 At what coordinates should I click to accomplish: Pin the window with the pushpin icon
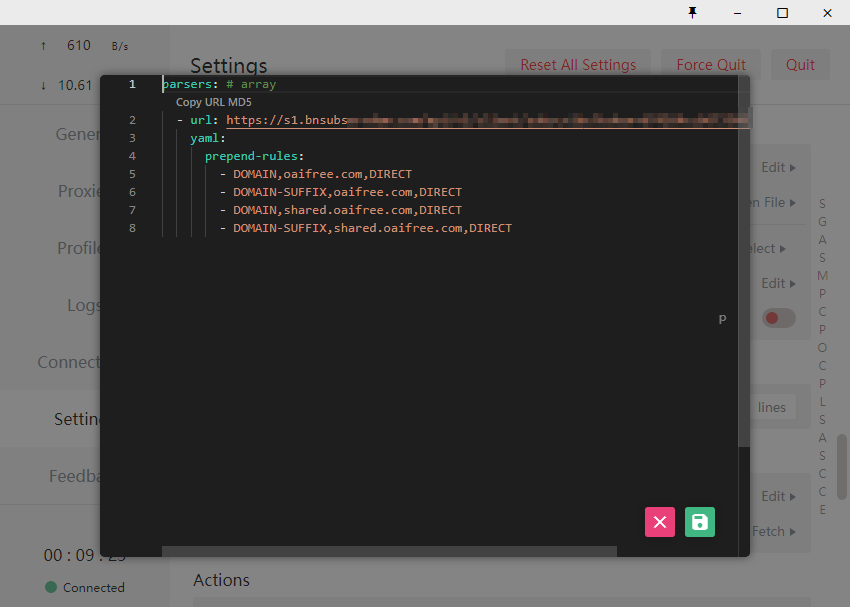[692, 12]
